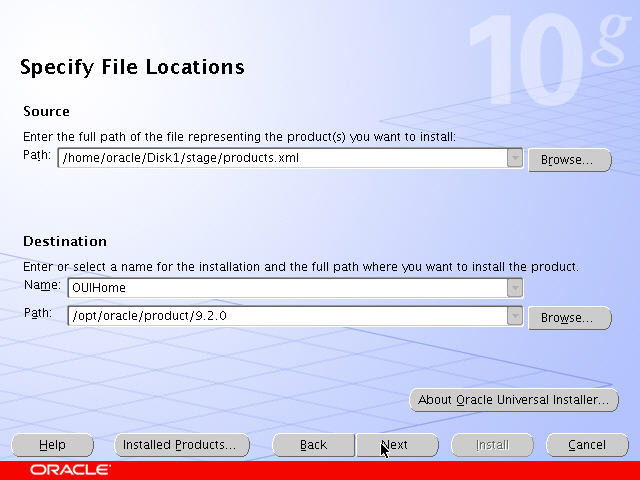Click the Destination instruction text about installation name
The image size is (640, 480).
pos(301,267)
